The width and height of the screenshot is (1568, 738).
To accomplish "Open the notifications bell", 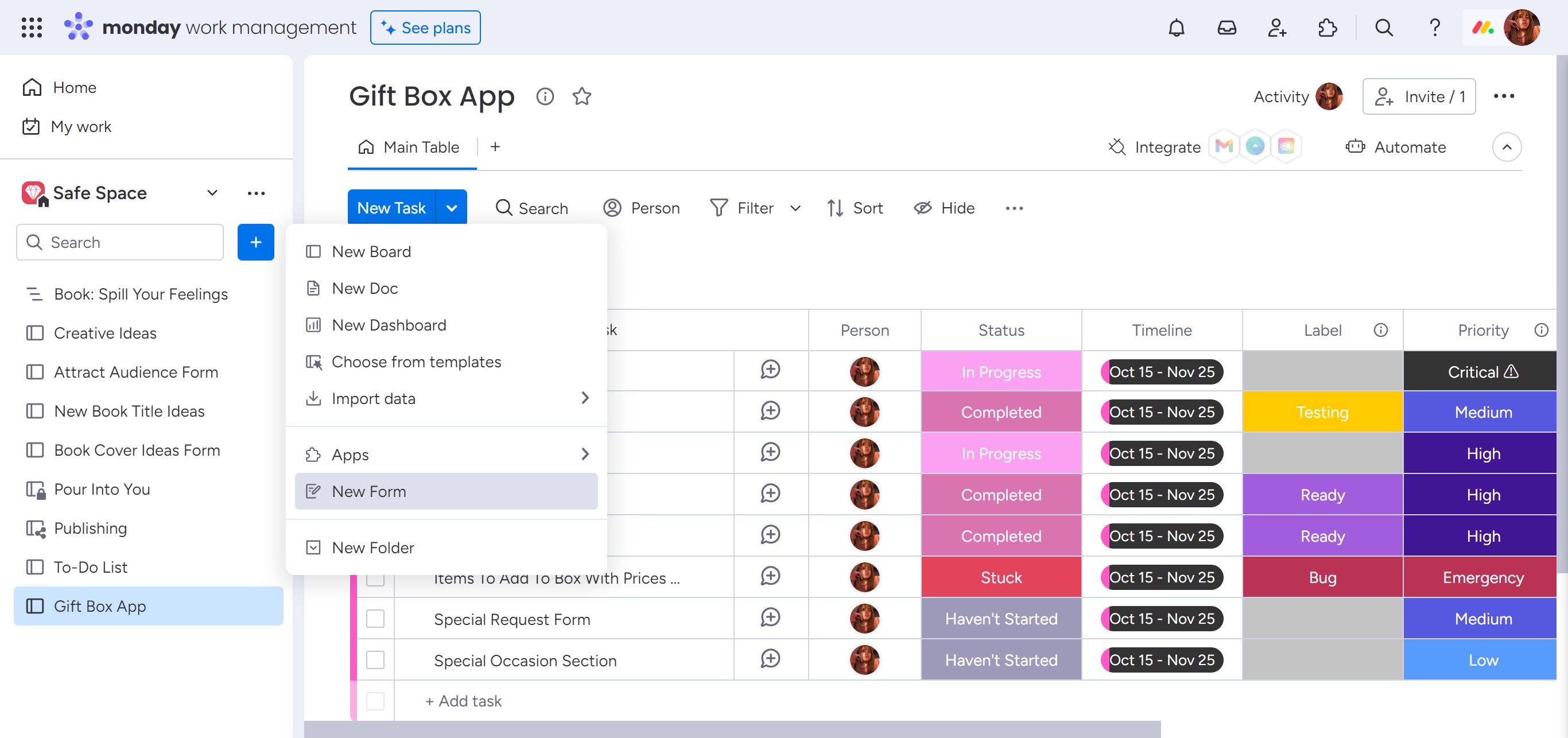I will pyautogui.click(x=1176, y=28).
